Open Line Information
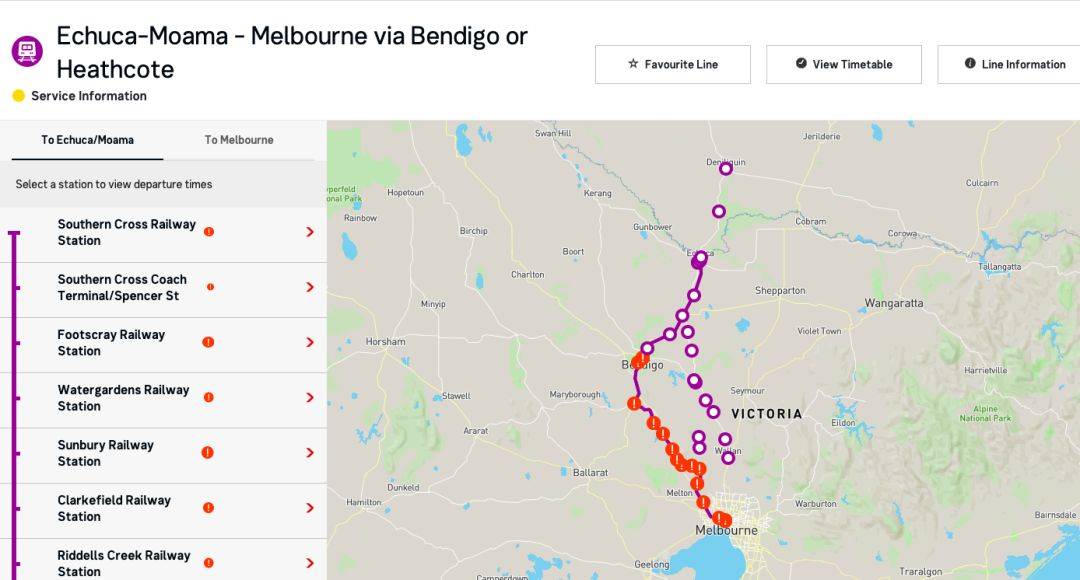The image size is (1080, 580). pyautogui.click(x=1009, y=65)
